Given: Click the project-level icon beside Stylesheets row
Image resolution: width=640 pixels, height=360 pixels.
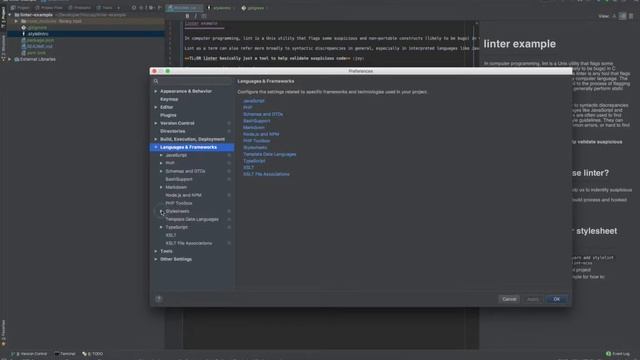Looking at the screenshot, I should (x=229, y=211).
